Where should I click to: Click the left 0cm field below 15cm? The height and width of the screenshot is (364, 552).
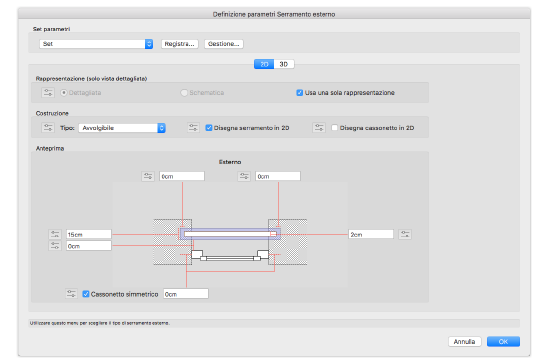[x=89, y=246]
